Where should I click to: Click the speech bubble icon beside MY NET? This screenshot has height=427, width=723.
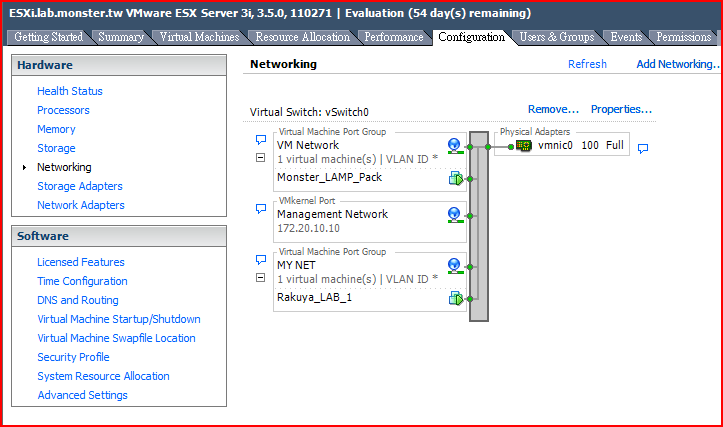point(261,260)
